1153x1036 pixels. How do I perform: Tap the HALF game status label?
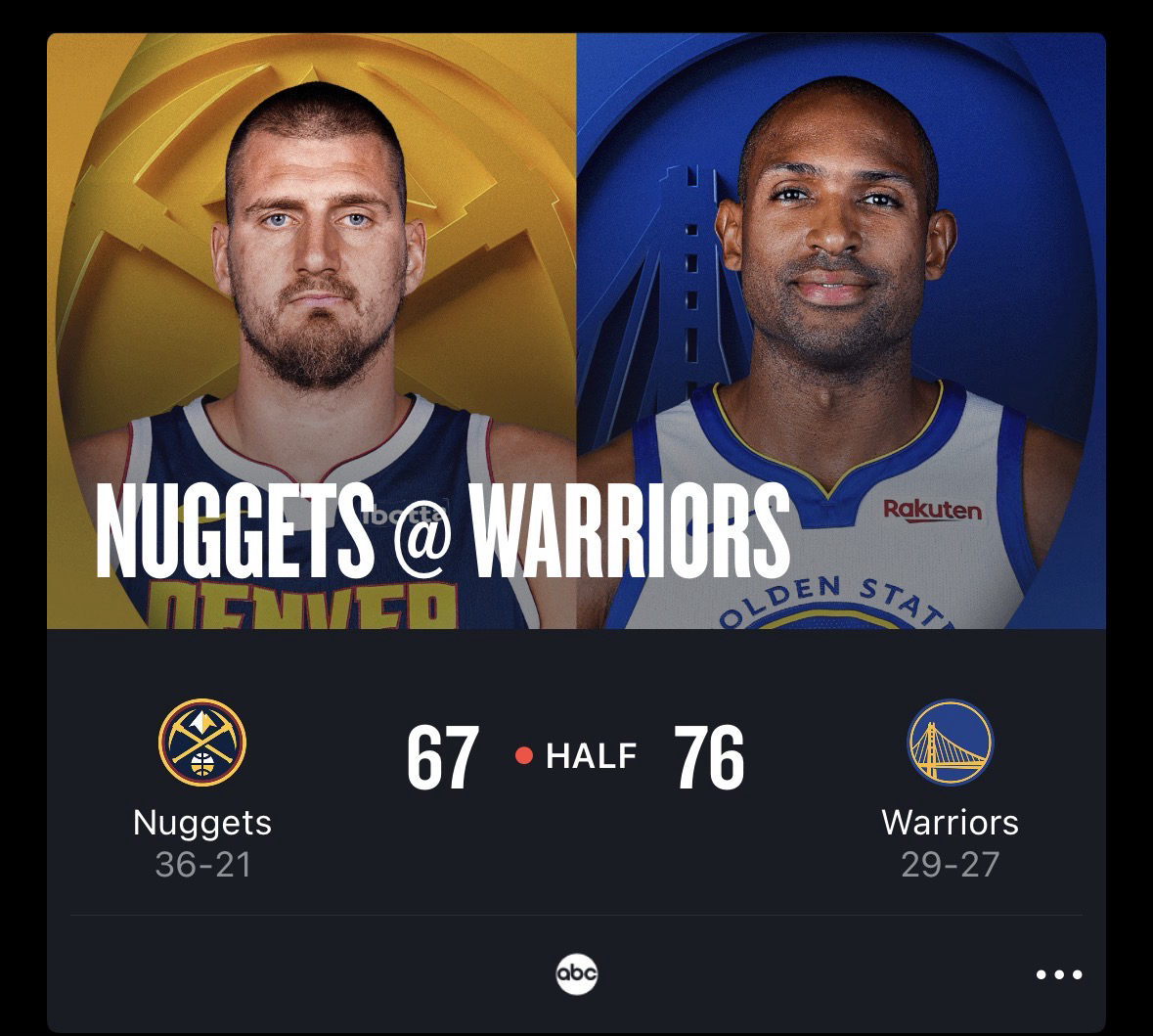point(592,756)
